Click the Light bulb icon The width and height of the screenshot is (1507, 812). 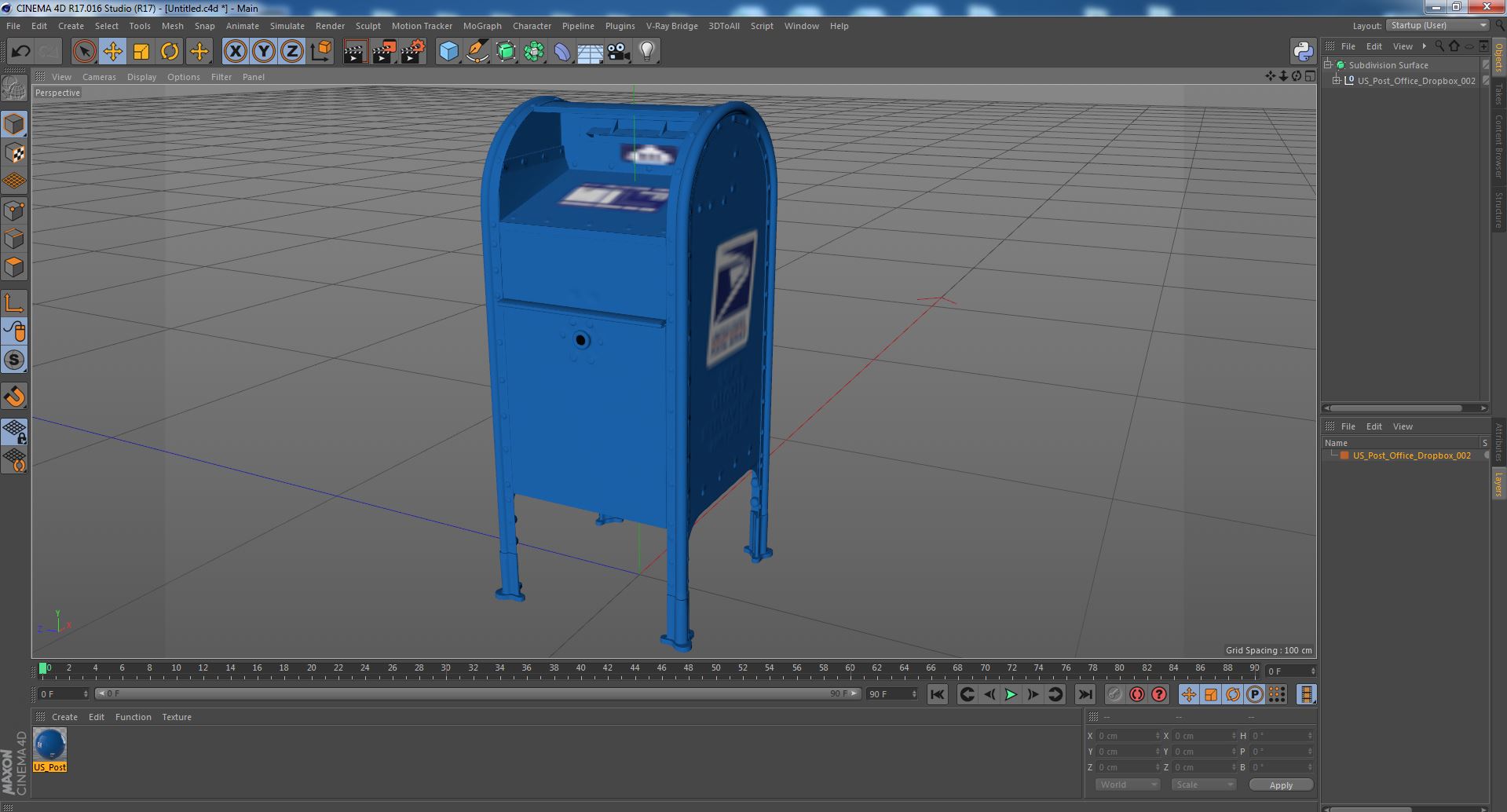(646, 52)
